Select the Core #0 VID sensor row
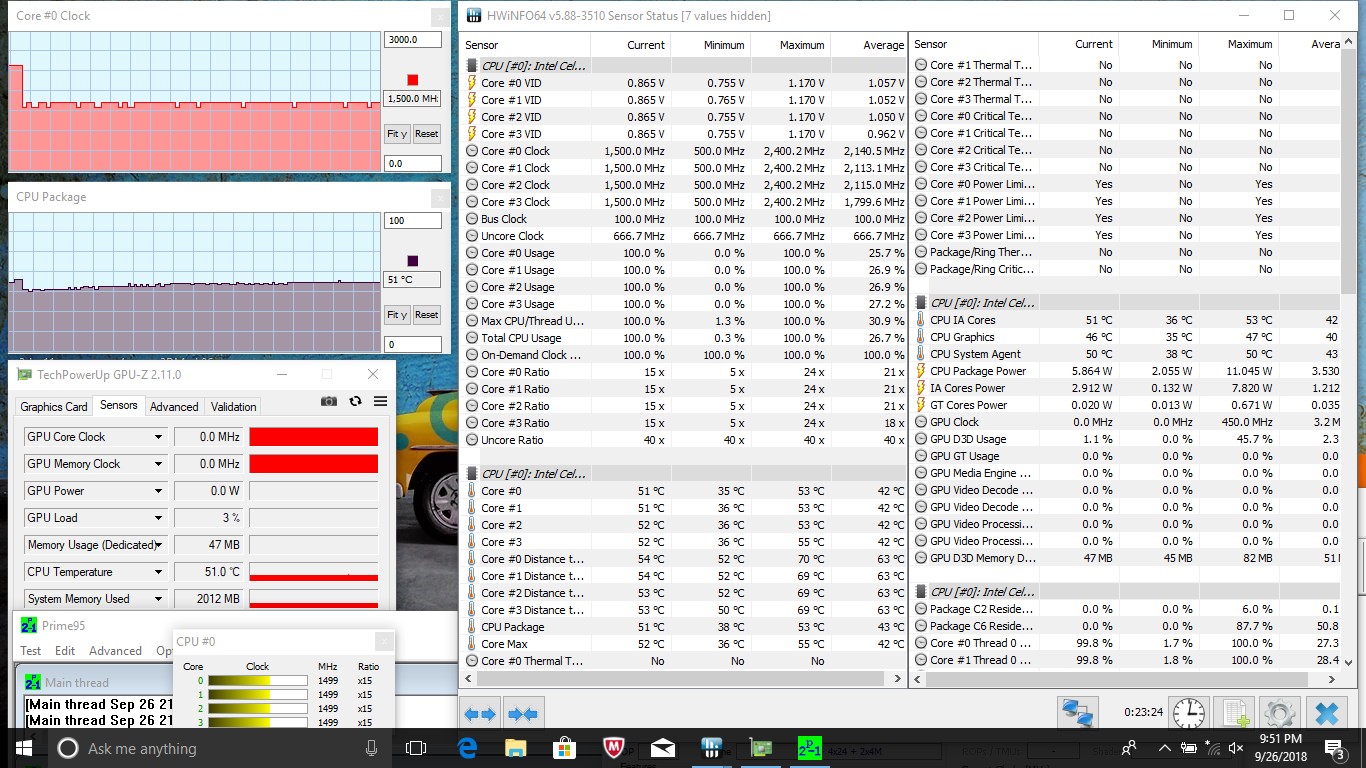This screenshot has height=768, width=1366. 685,83
